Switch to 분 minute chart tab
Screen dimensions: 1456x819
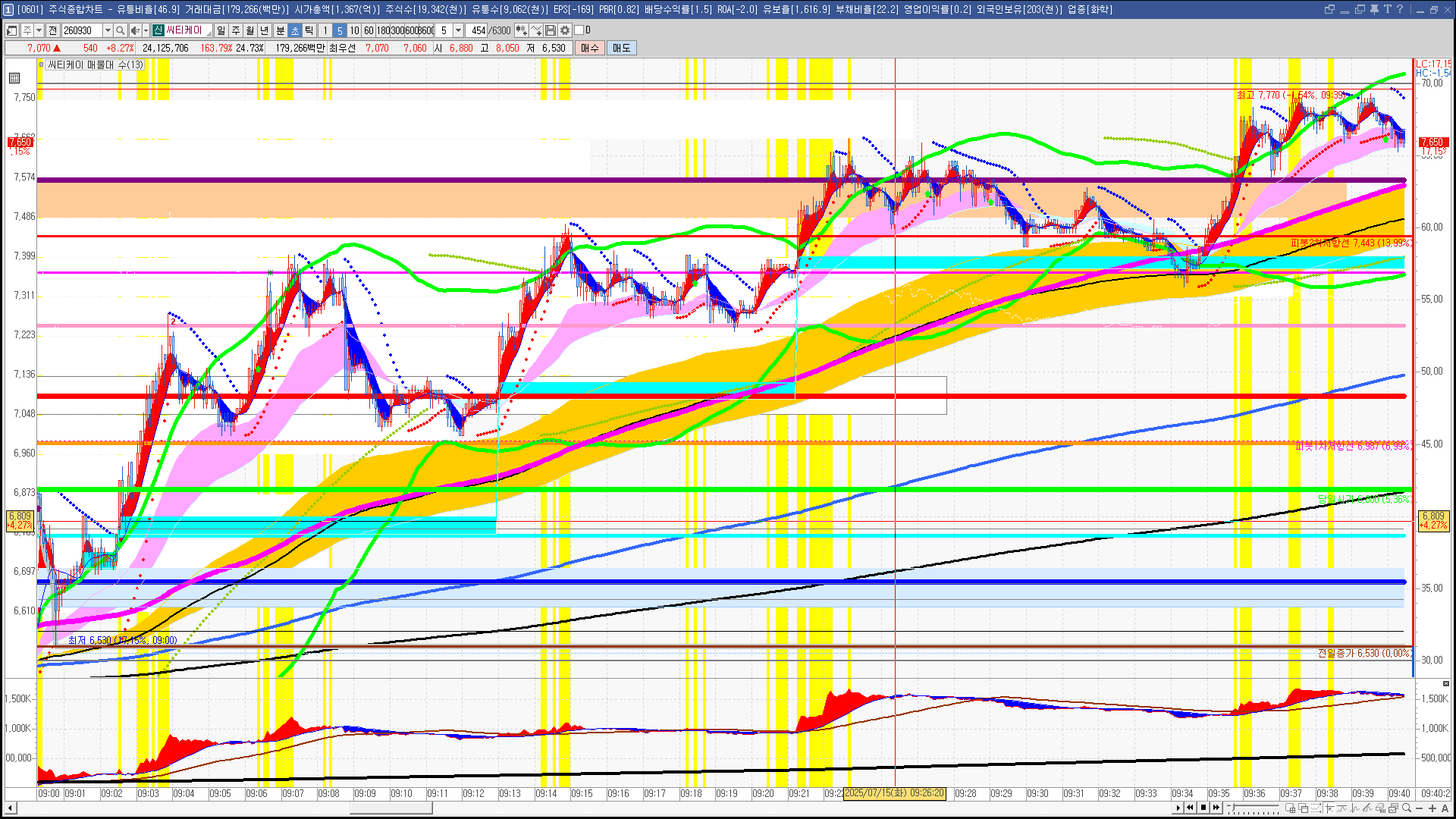point(280,30)
